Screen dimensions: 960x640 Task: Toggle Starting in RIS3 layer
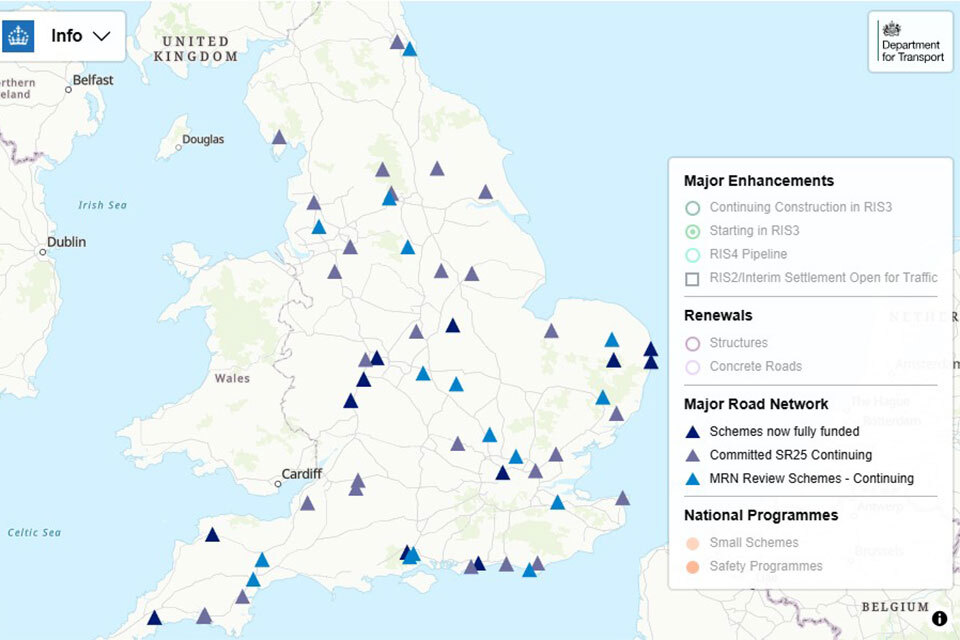point(692,231)
